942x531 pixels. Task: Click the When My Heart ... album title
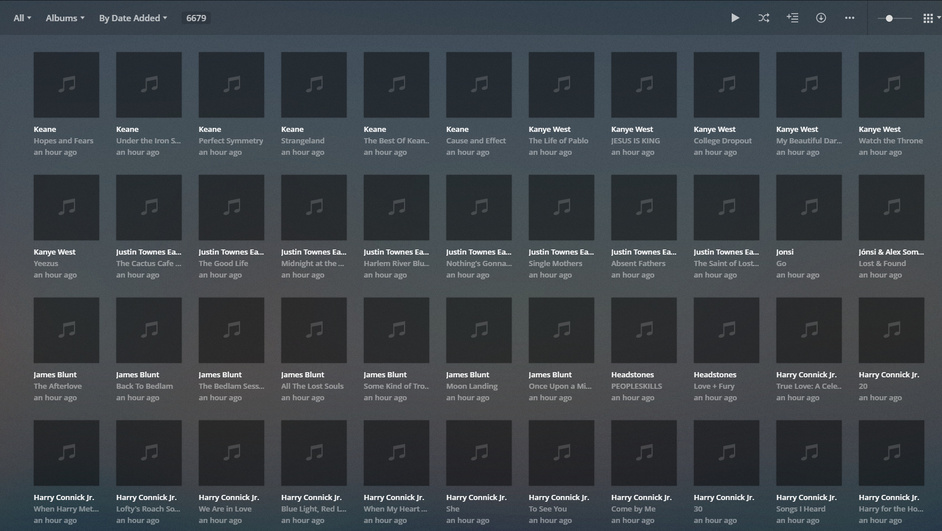click(395, 508)
